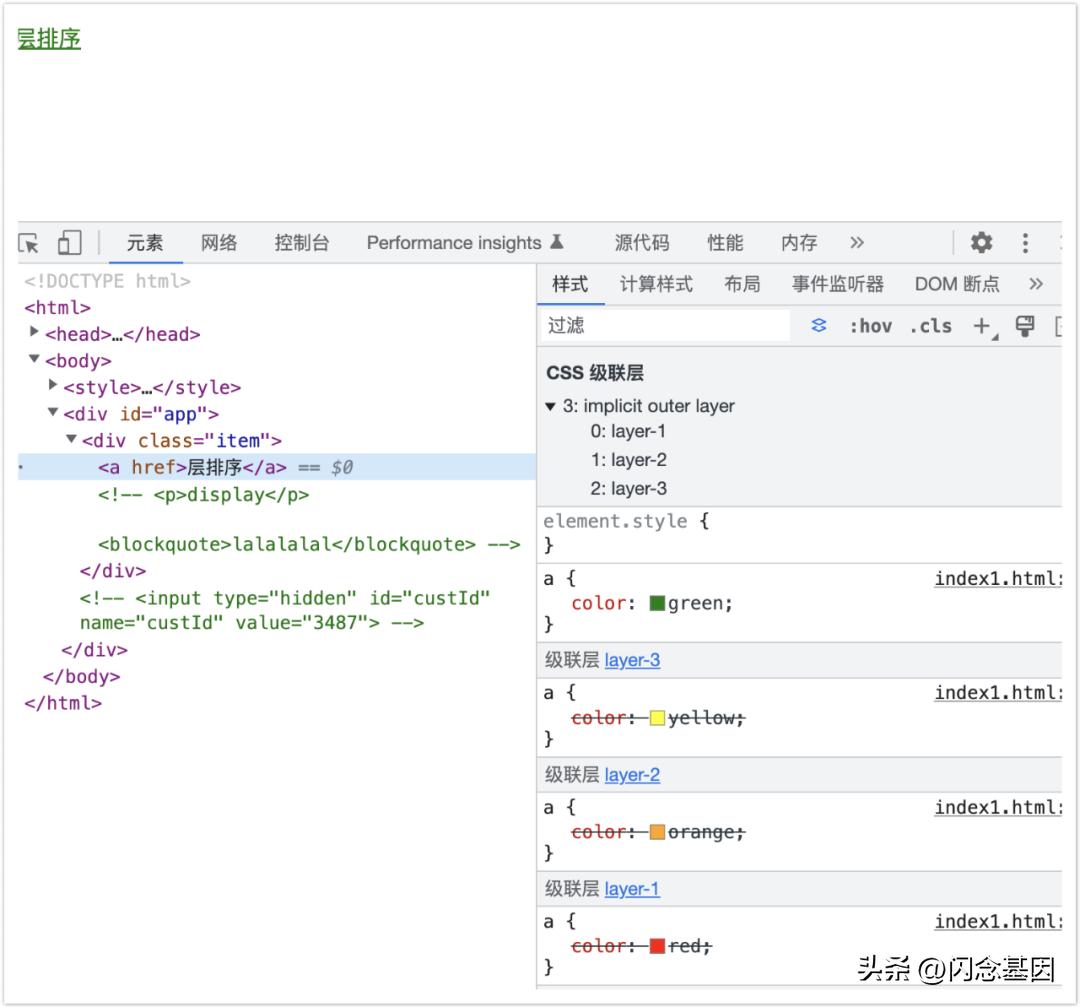Viewport: 1080px width, 1007px height.
Task: Click the 层排序 link on the page
Action: (49, 39)
